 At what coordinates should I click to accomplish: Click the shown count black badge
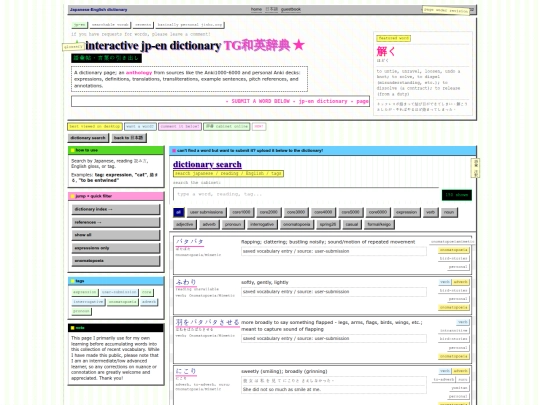(x=457, y=195)
